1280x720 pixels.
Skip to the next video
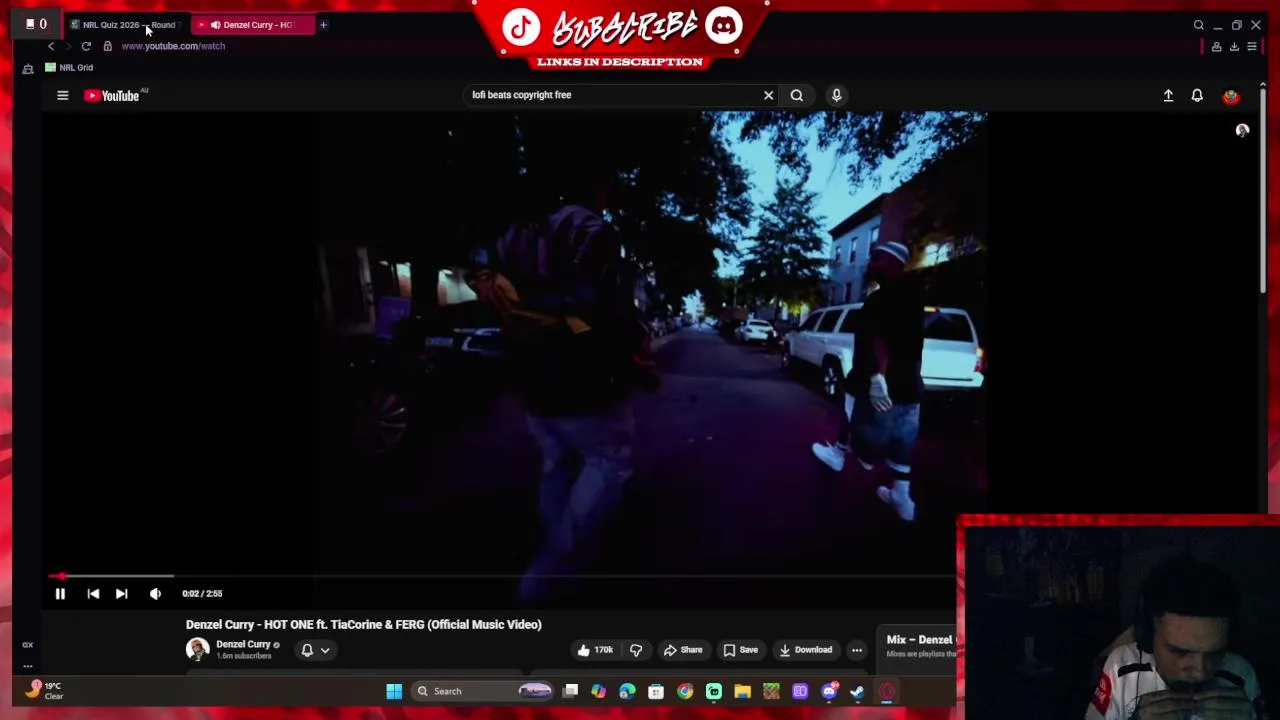121,594
